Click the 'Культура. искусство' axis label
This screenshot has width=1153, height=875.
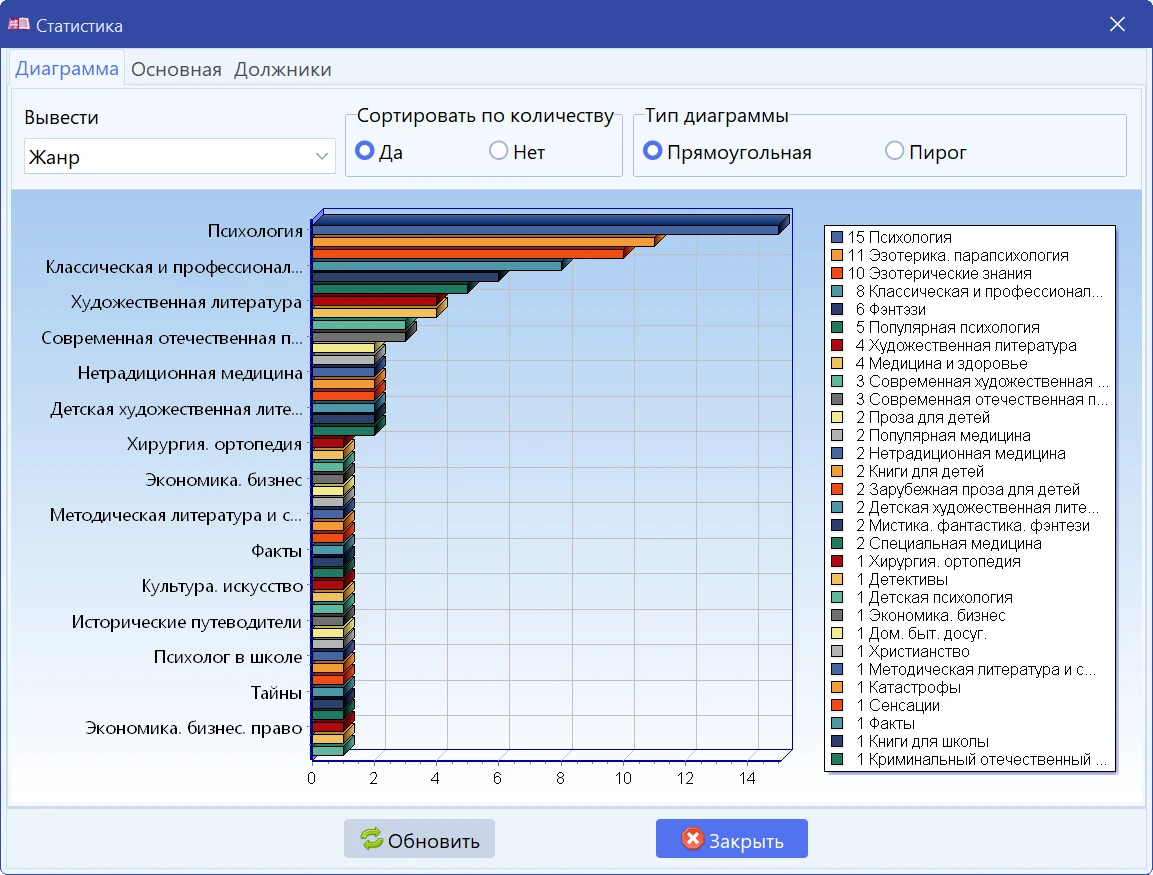(221, 587)
